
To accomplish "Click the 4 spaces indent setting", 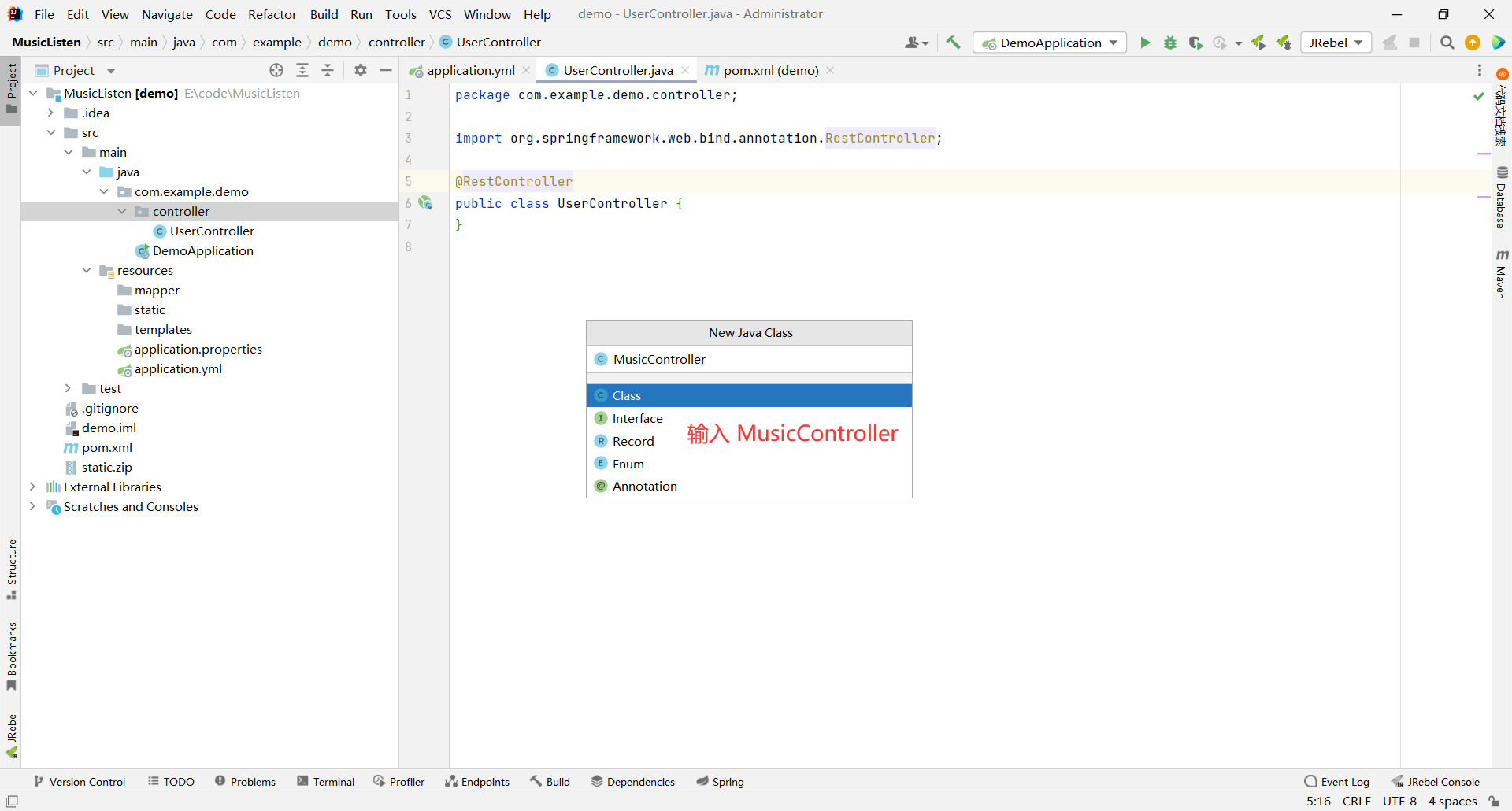I will click(1452, 802).
